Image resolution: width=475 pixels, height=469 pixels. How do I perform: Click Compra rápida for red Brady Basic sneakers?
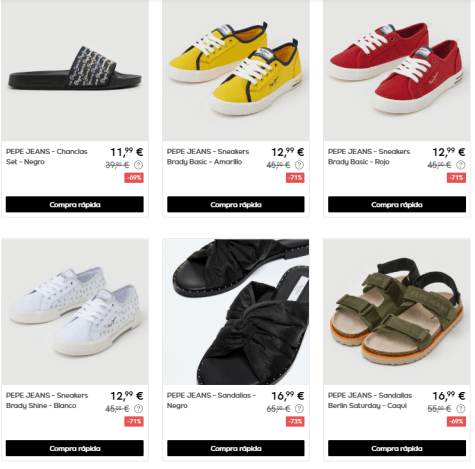[397, 204]
